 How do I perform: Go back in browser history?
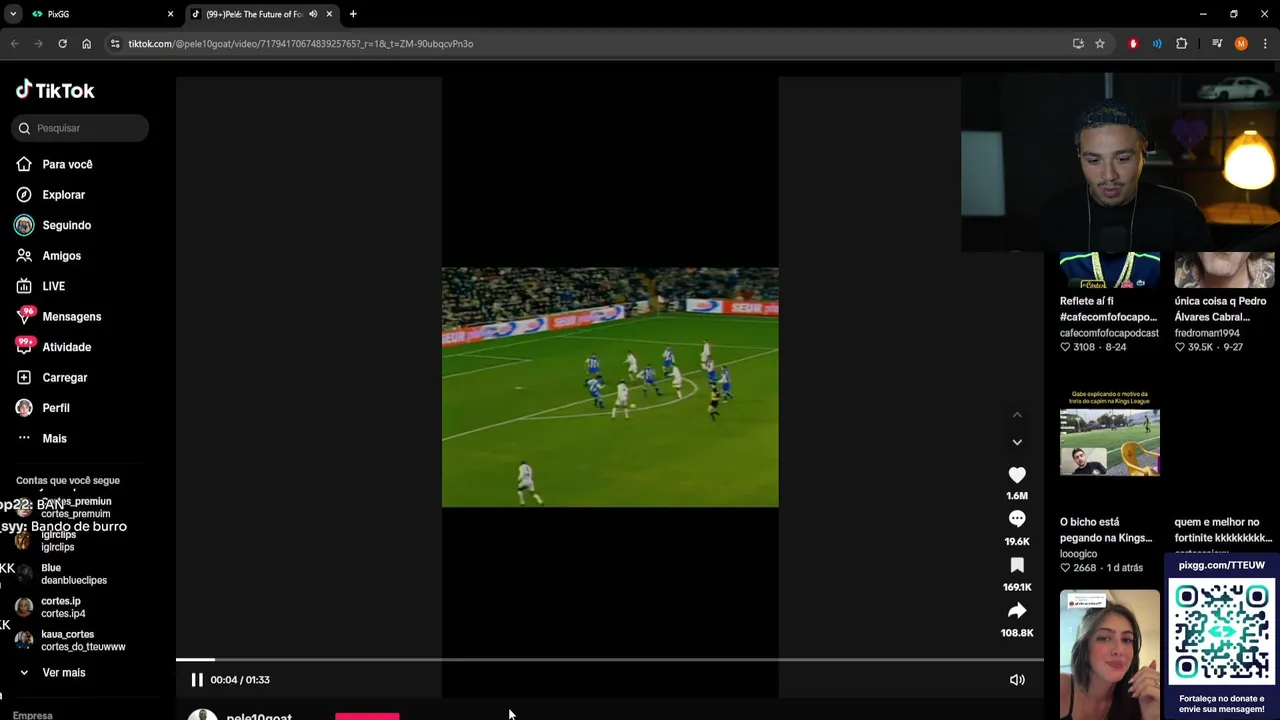click(14, 44)
